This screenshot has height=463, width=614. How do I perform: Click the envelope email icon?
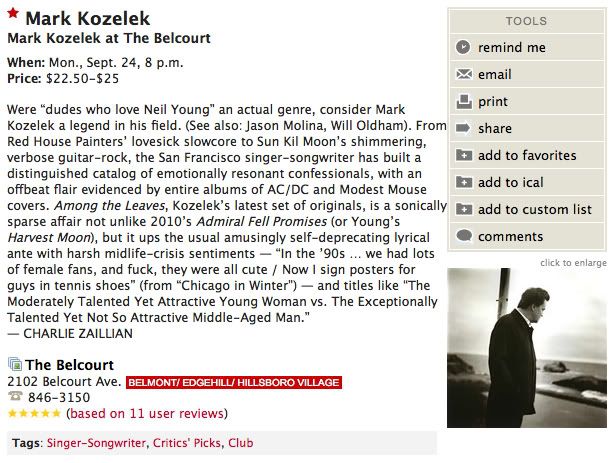pyautogui.click(x=463, y=74)
